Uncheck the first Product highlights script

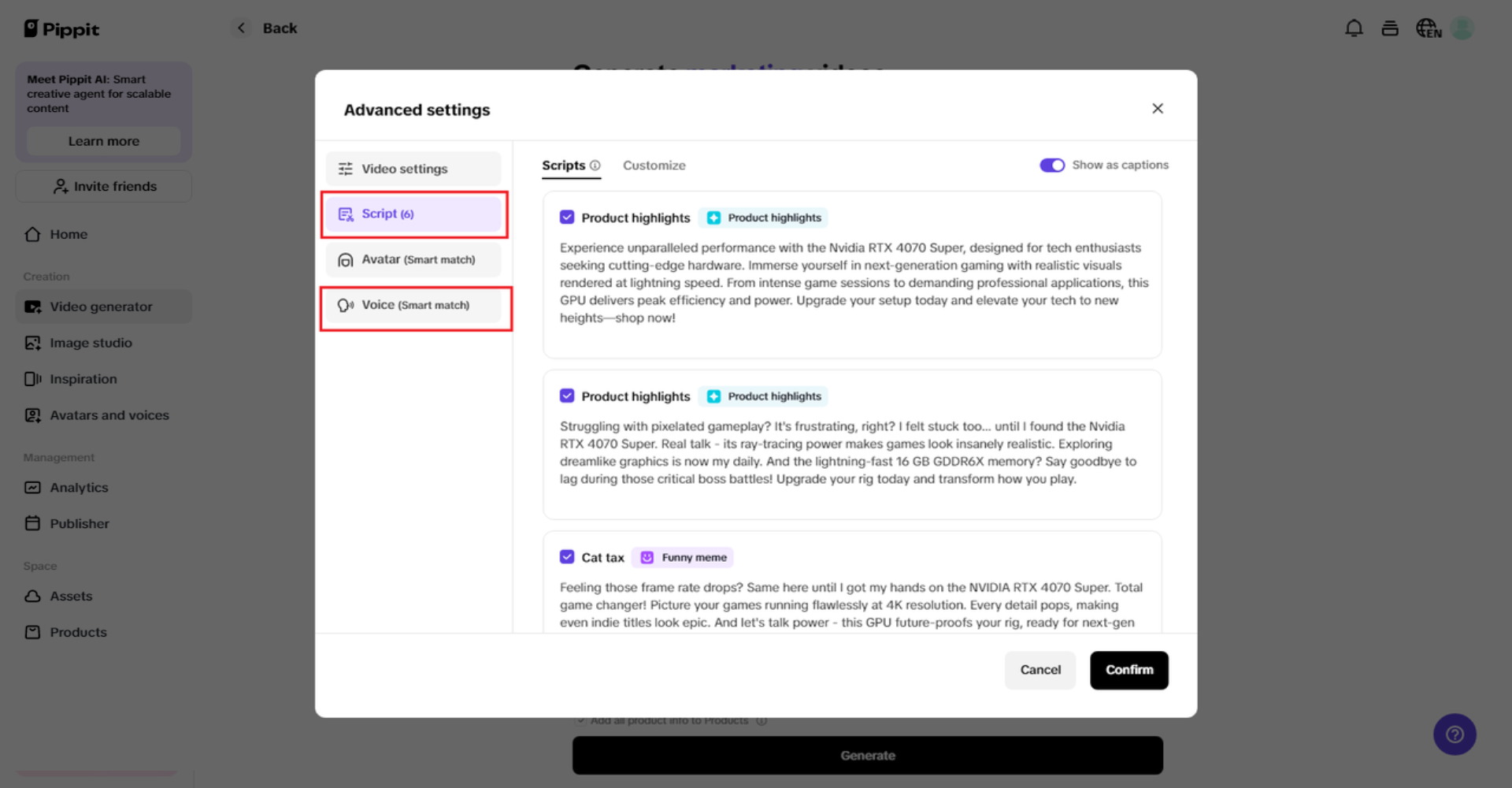[567, 217]
